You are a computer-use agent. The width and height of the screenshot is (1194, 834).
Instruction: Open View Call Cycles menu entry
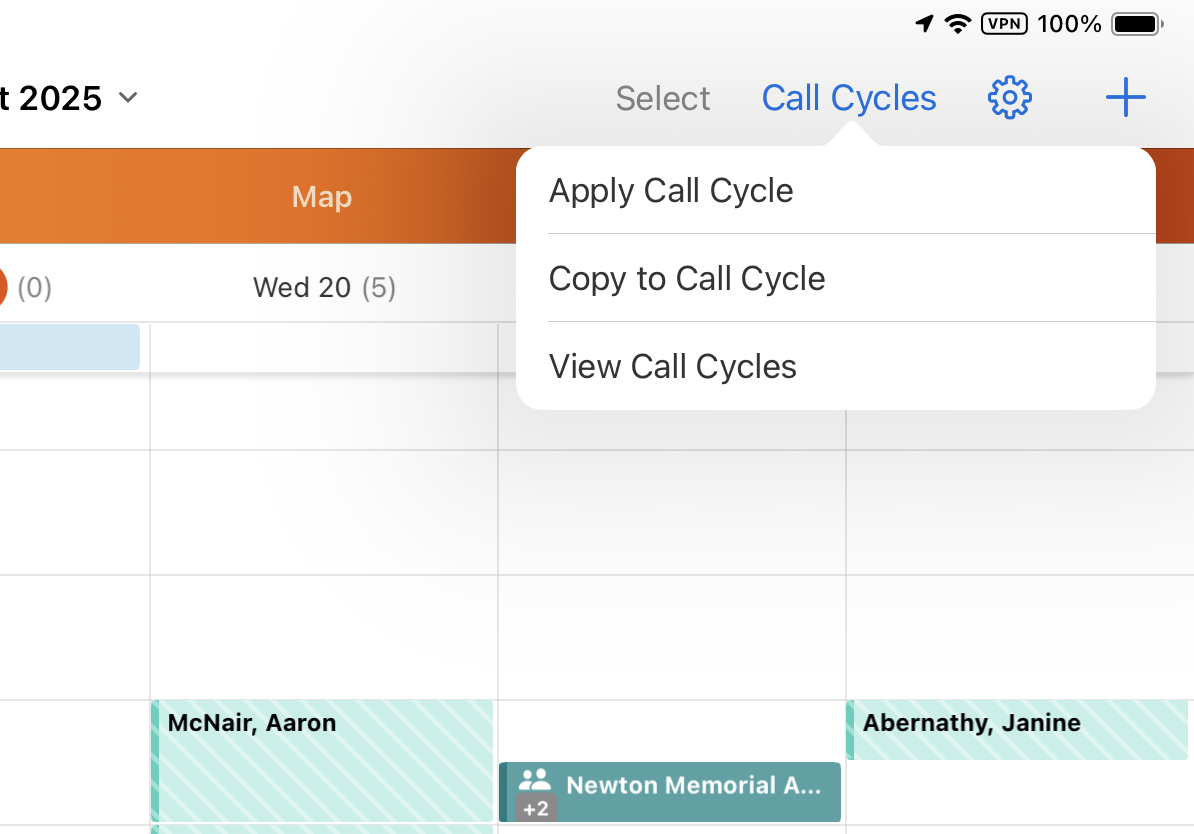tap(673, 367)
